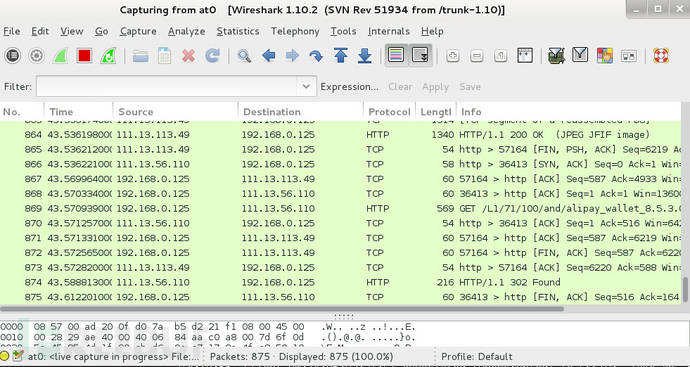690x367 pixels.
Task: Open capture options gear icon
Action: [x=37, y=56]
